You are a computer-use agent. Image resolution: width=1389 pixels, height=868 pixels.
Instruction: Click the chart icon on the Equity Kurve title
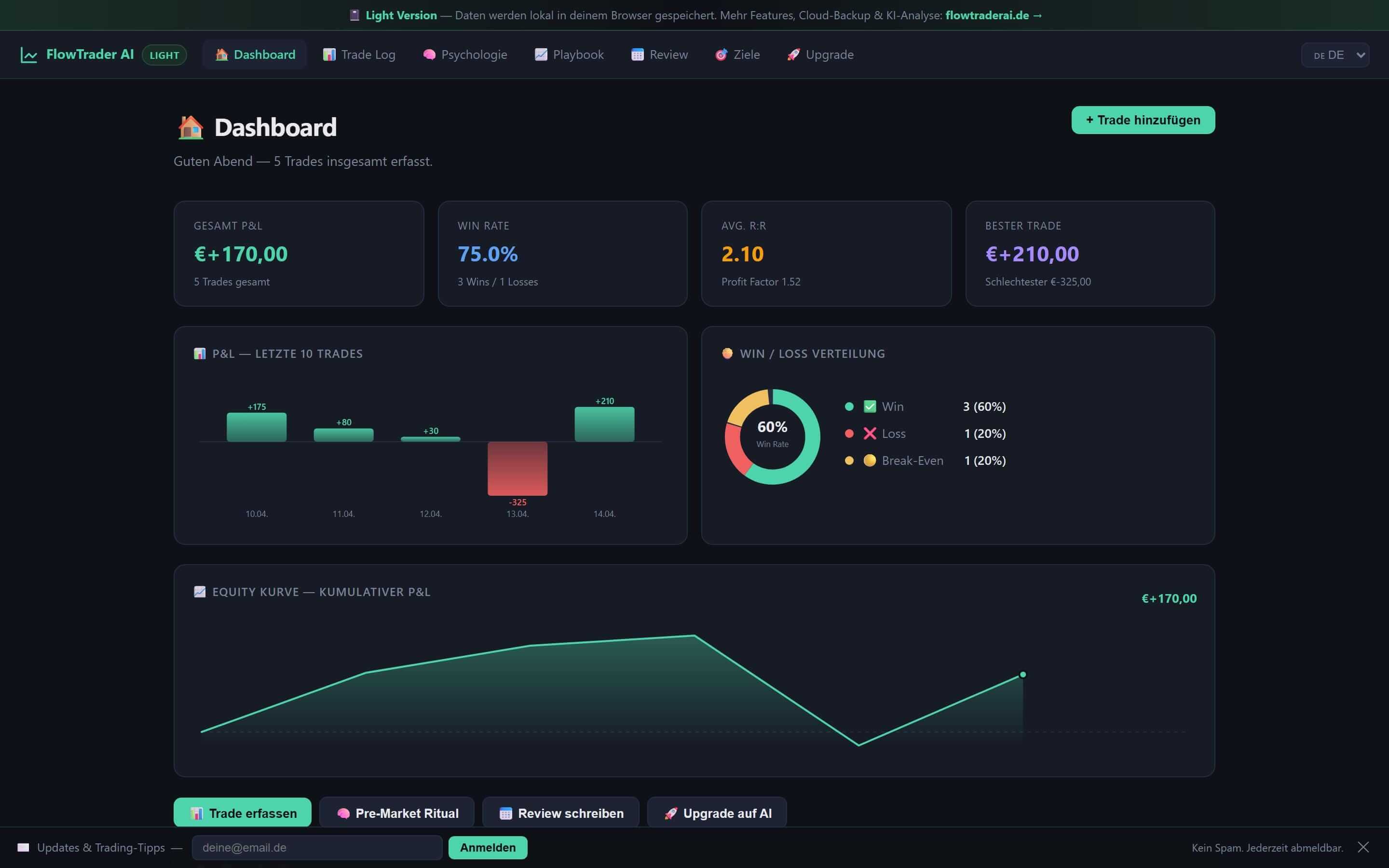tap(199, 592)
